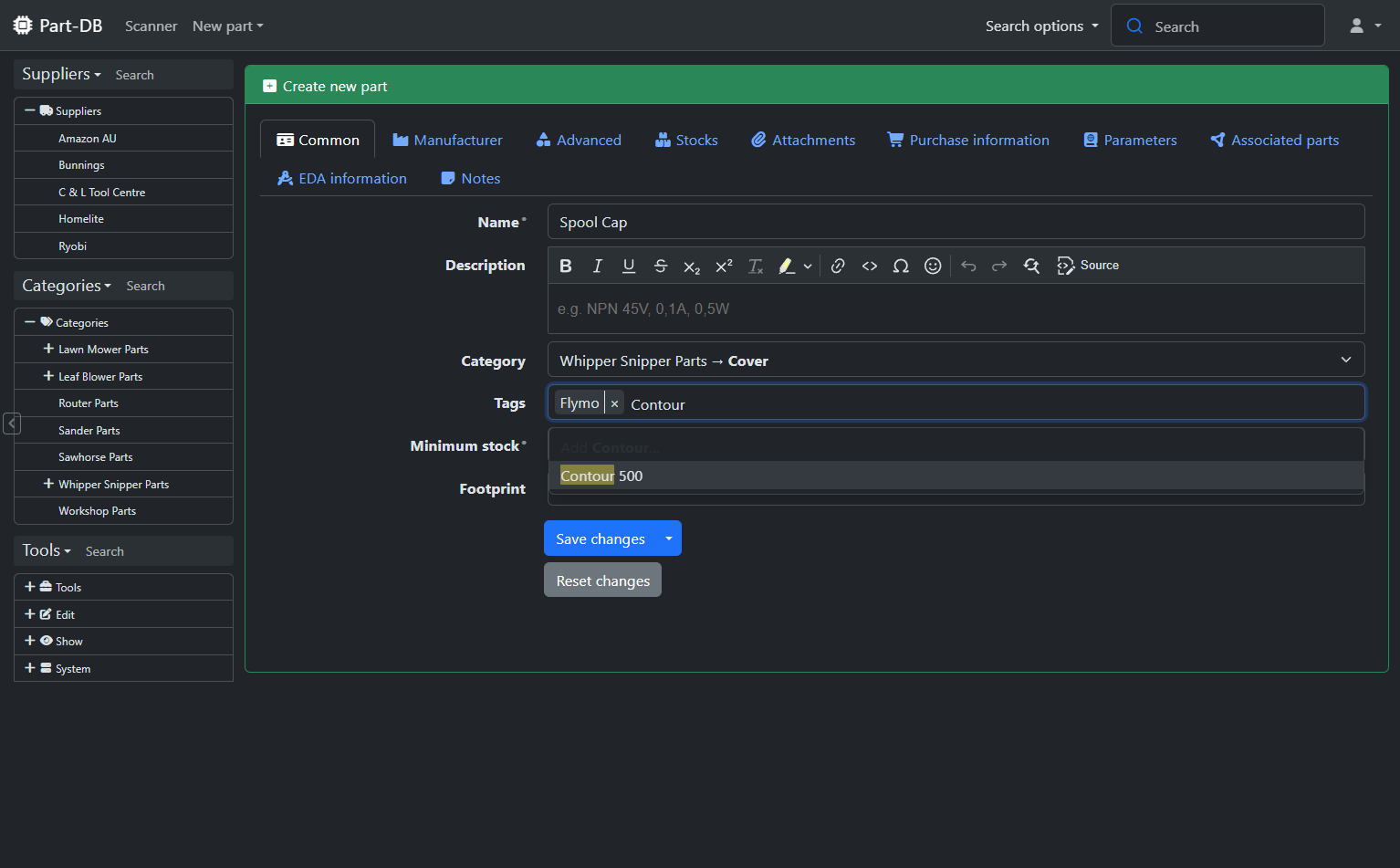
Task: Open the Category dropdown
Action: (956, 360)
